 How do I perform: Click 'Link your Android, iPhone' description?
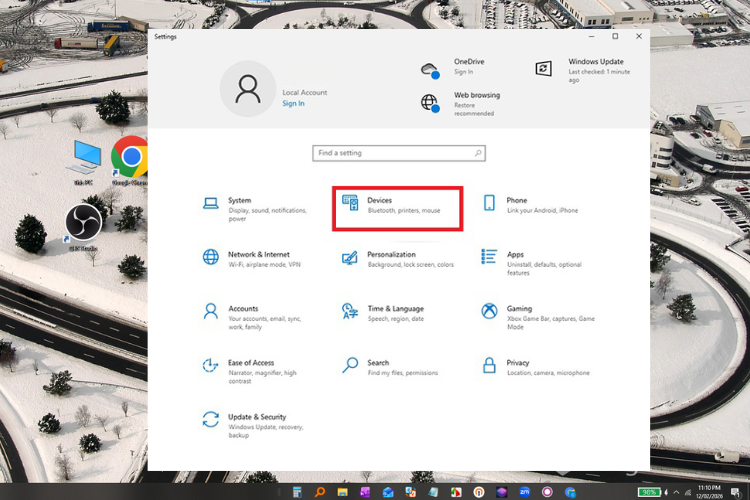coord(542,211)
